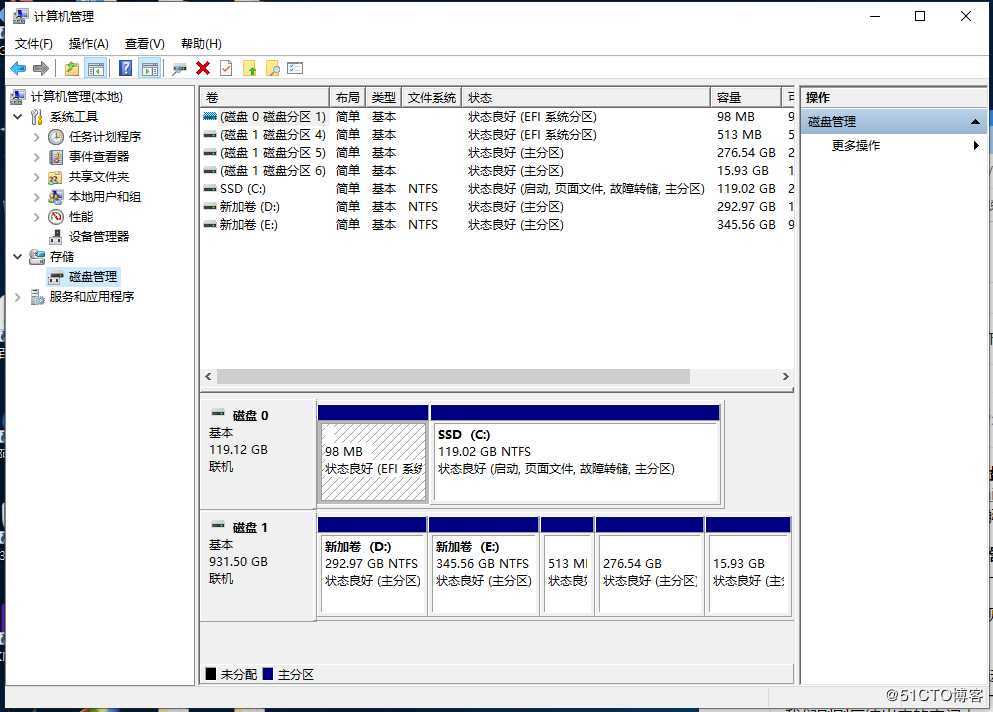Sort by the 文件系统 column header

[x=431, y=98]
